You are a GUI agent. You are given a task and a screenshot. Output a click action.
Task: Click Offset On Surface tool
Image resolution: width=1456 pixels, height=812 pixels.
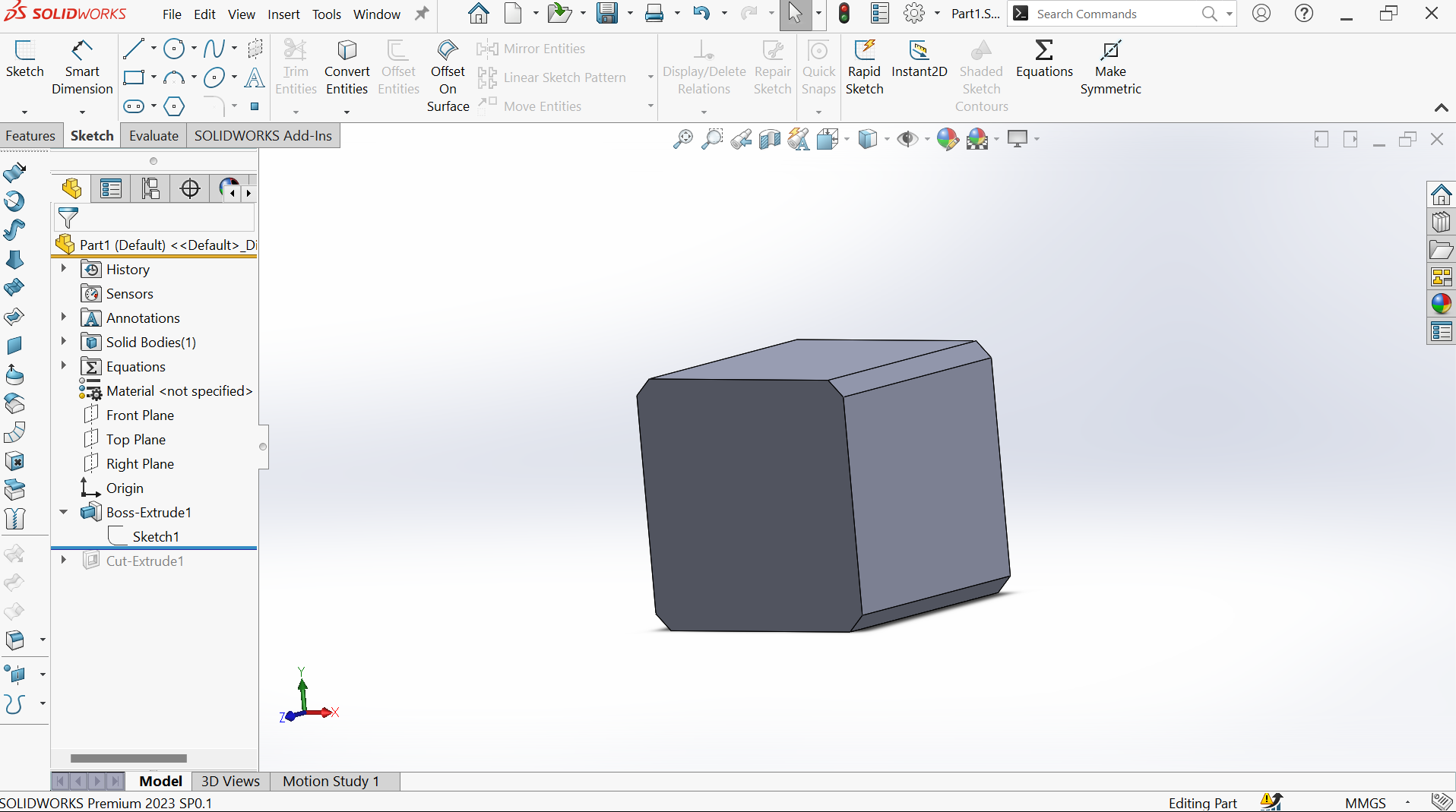pyautogui.click(x=448, y=76)
